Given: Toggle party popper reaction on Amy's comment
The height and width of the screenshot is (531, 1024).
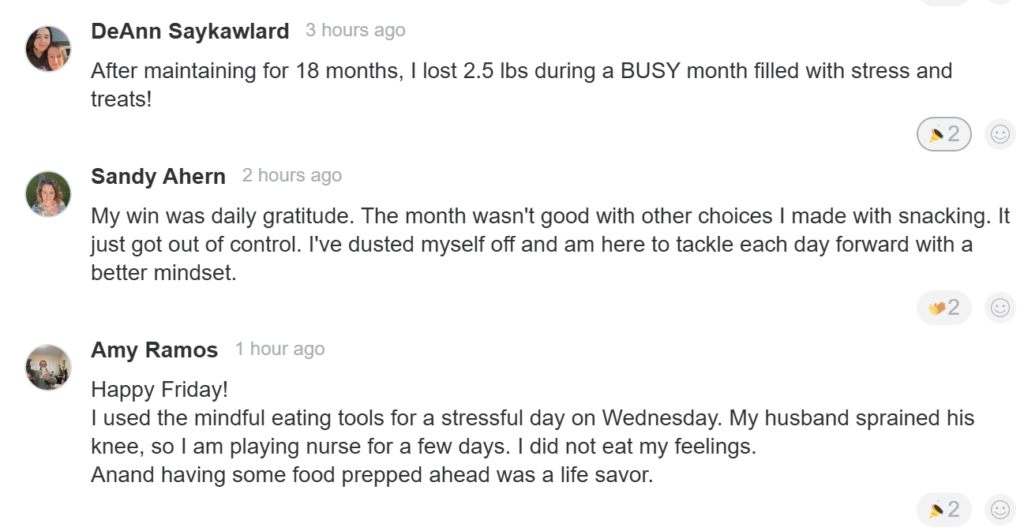Looking at the screenshot, I should click(x=944, y=510).
